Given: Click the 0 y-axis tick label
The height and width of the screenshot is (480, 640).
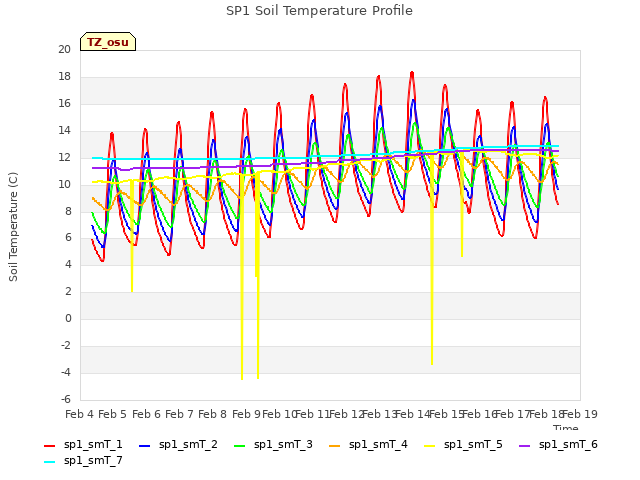Looking at the screenshot, I should [68, 318].
